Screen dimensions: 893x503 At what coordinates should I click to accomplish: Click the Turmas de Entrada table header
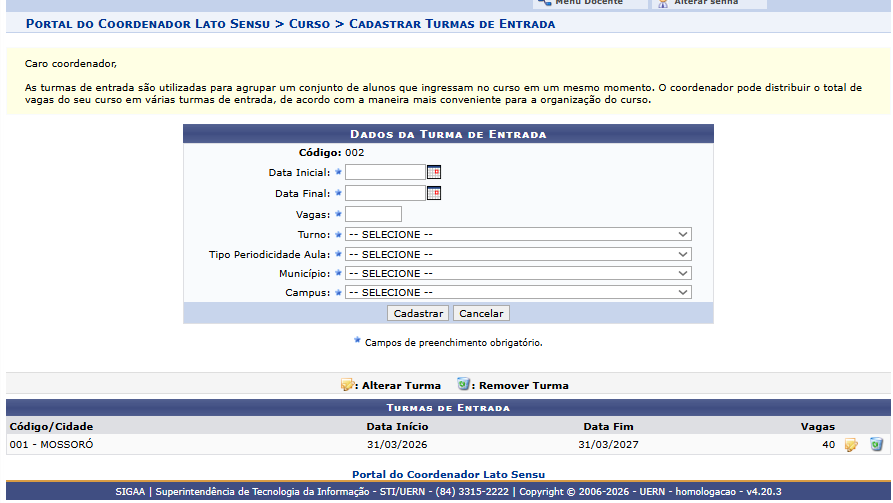click(x=448, y=408)
